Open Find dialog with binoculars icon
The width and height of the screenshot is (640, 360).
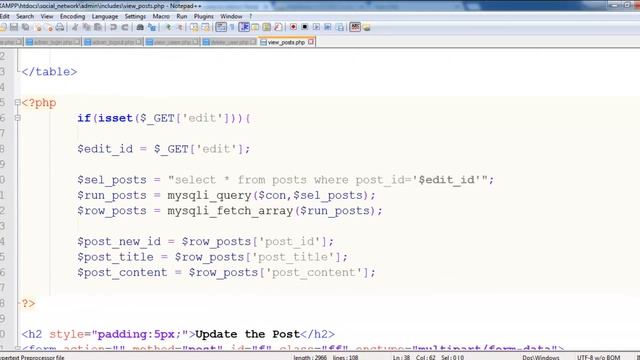tap(140, 27)
